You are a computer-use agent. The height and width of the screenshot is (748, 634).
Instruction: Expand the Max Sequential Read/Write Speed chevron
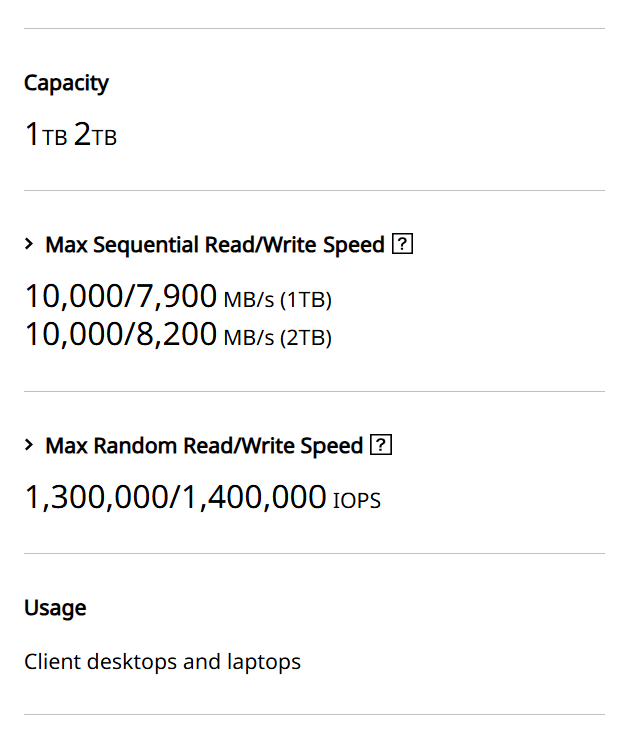29,245
